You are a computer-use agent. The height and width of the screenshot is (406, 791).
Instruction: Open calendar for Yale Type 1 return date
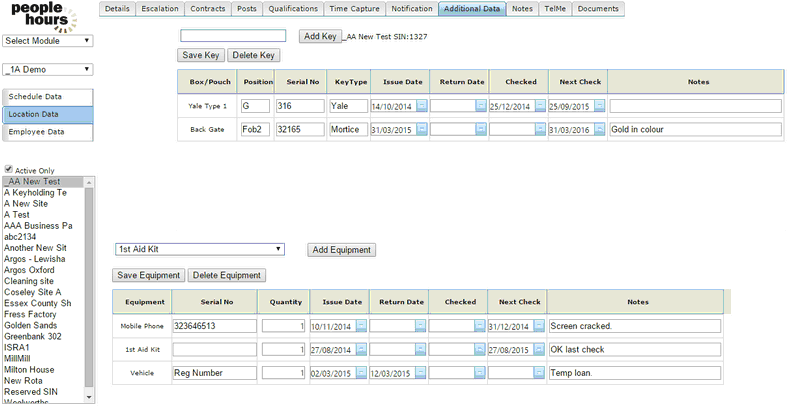tap(481, 106)
